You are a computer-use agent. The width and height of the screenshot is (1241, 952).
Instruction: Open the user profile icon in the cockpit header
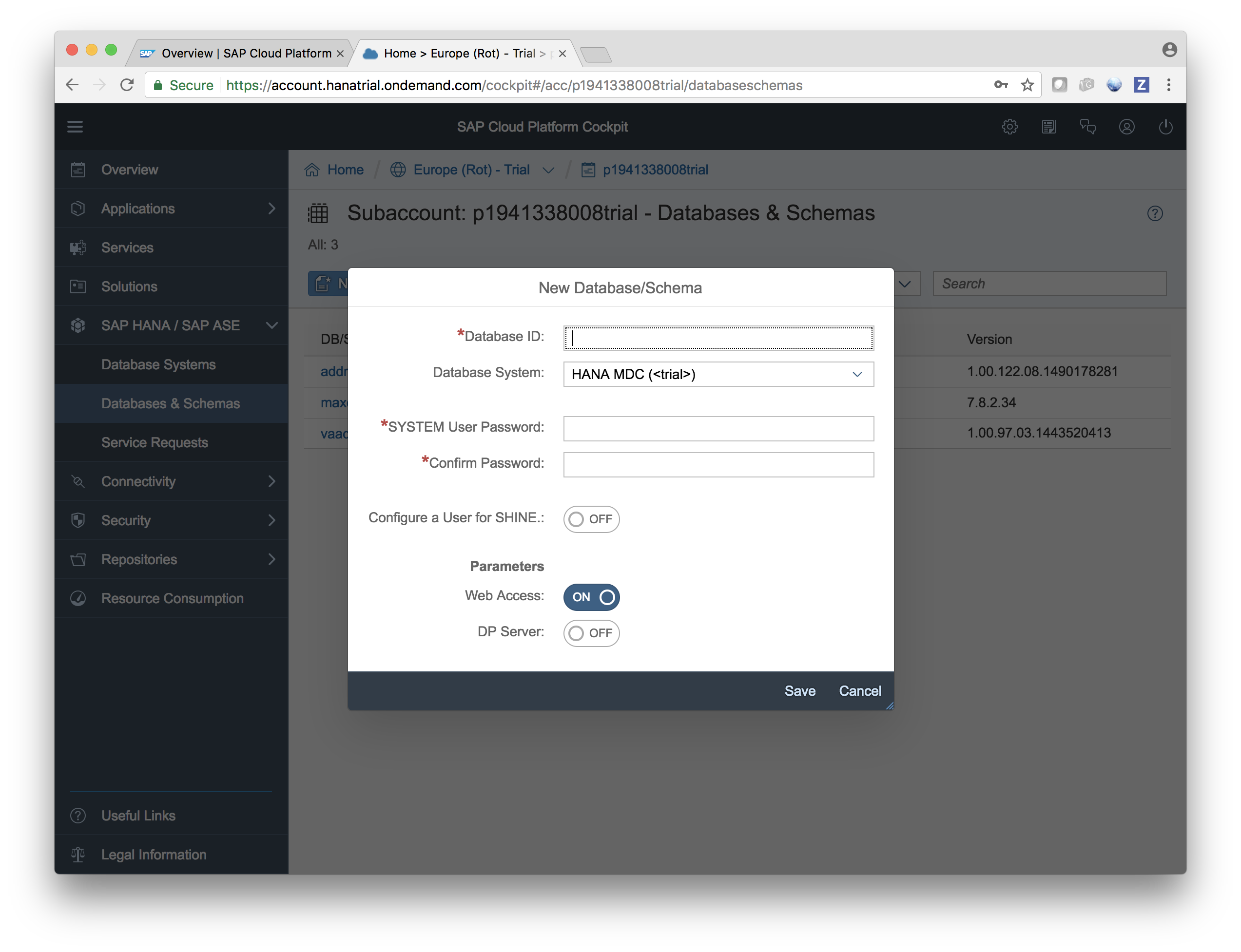(1126, 126)
